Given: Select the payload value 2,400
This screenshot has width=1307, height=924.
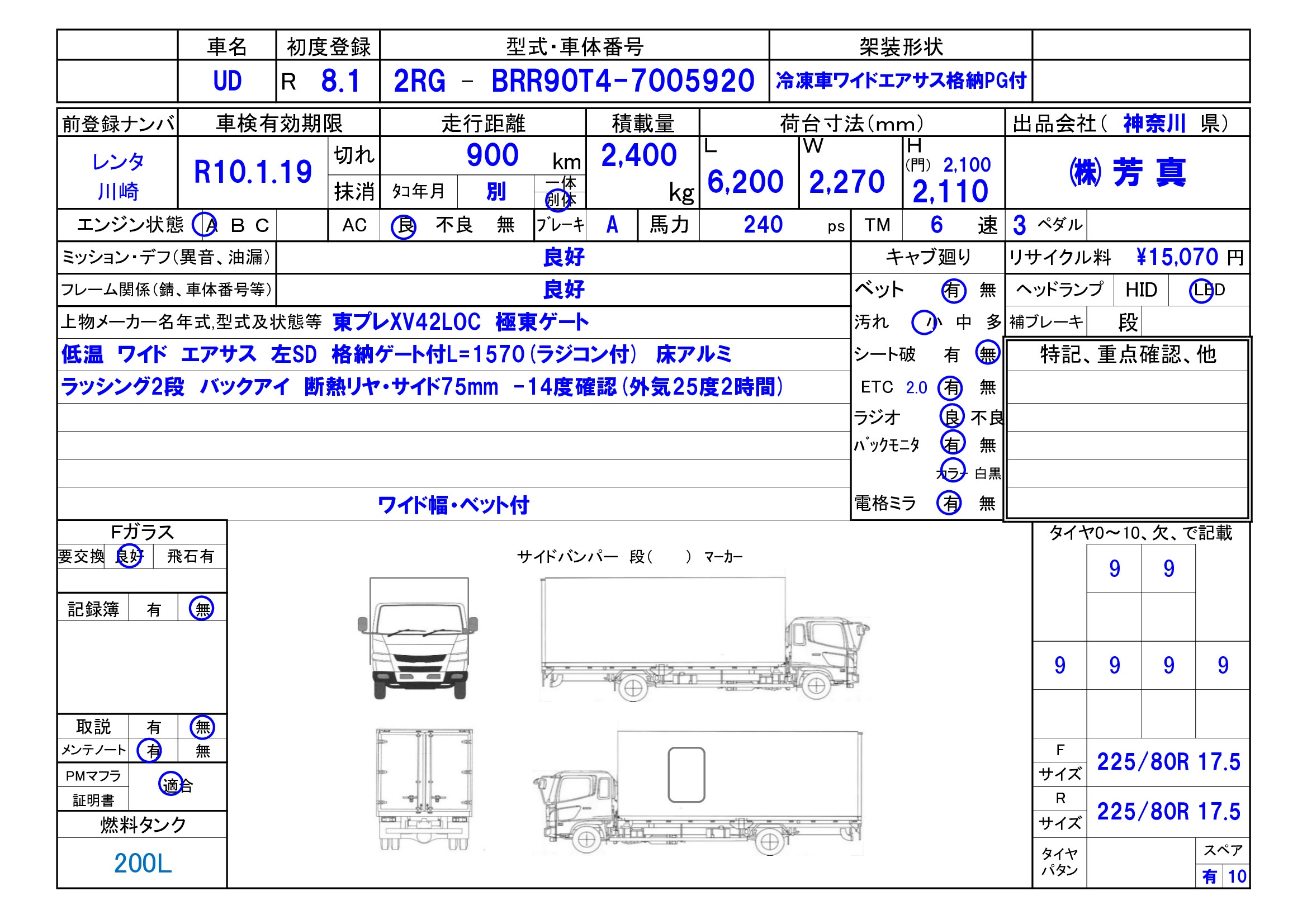Looking at the screenshot, I should pos(639,155).
